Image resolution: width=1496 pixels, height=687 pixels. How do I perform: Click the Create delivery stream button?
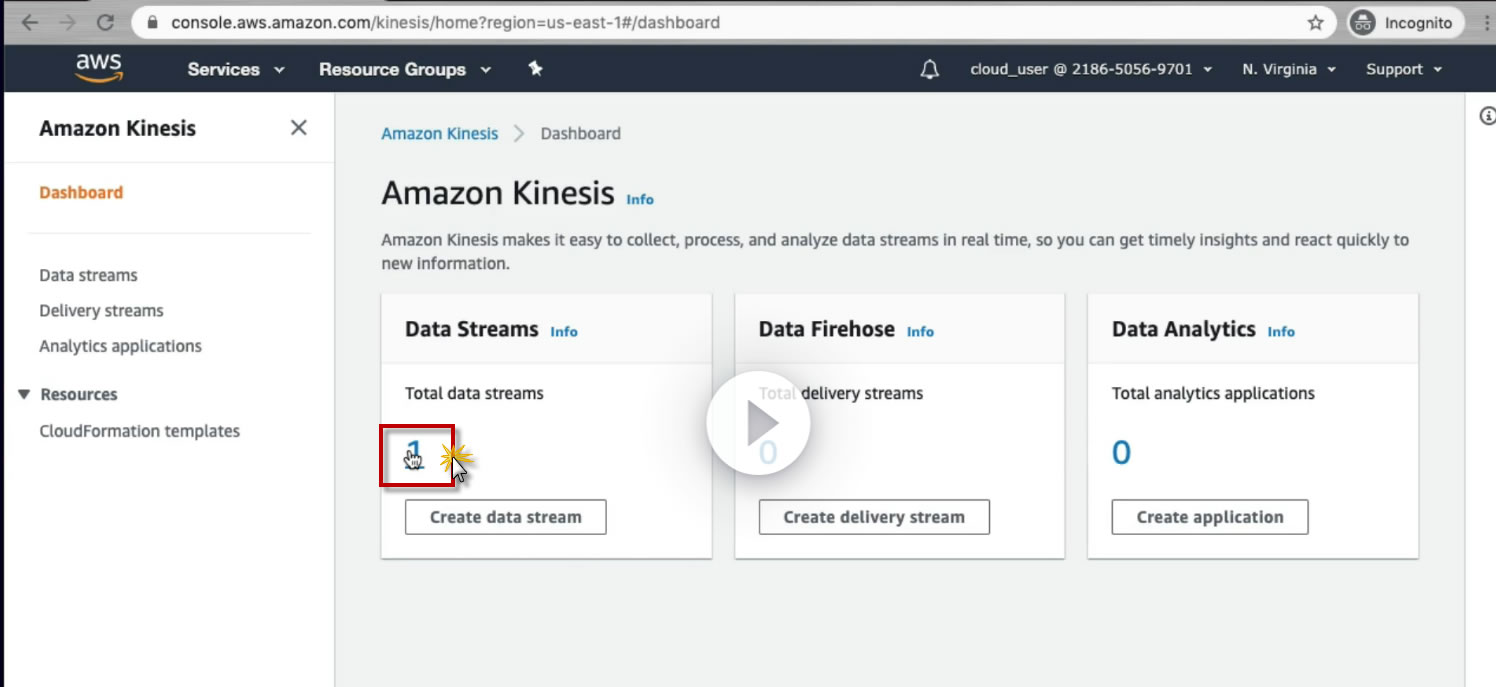point(873,517)
